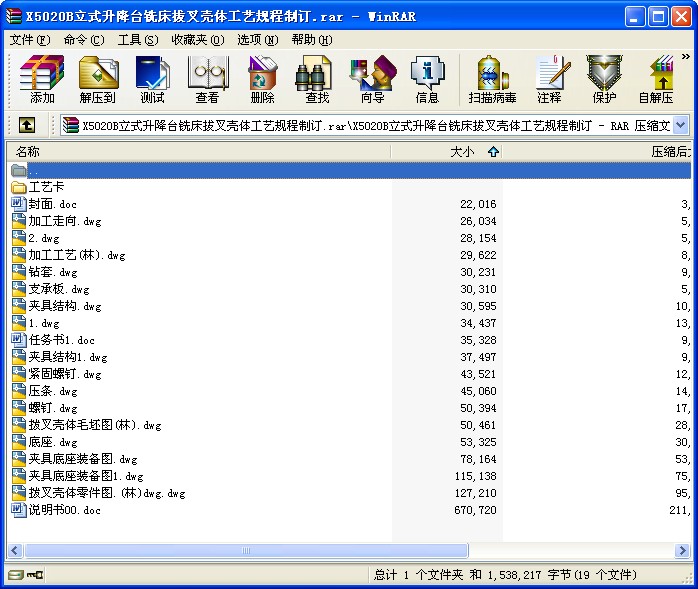Click the 添加 (Add) toolbar icon
Image resolution: width=698 pixels, height=589 pixels.
[42, 79]
